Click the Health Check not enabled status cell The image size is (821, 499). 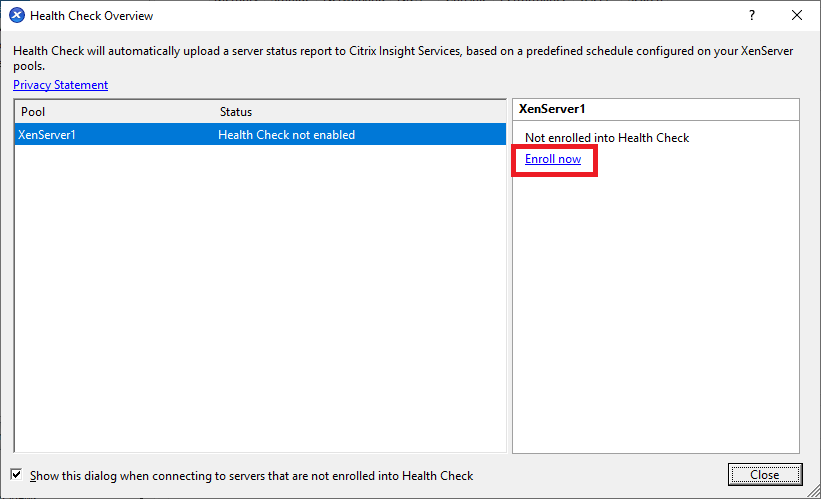[286, 135]
